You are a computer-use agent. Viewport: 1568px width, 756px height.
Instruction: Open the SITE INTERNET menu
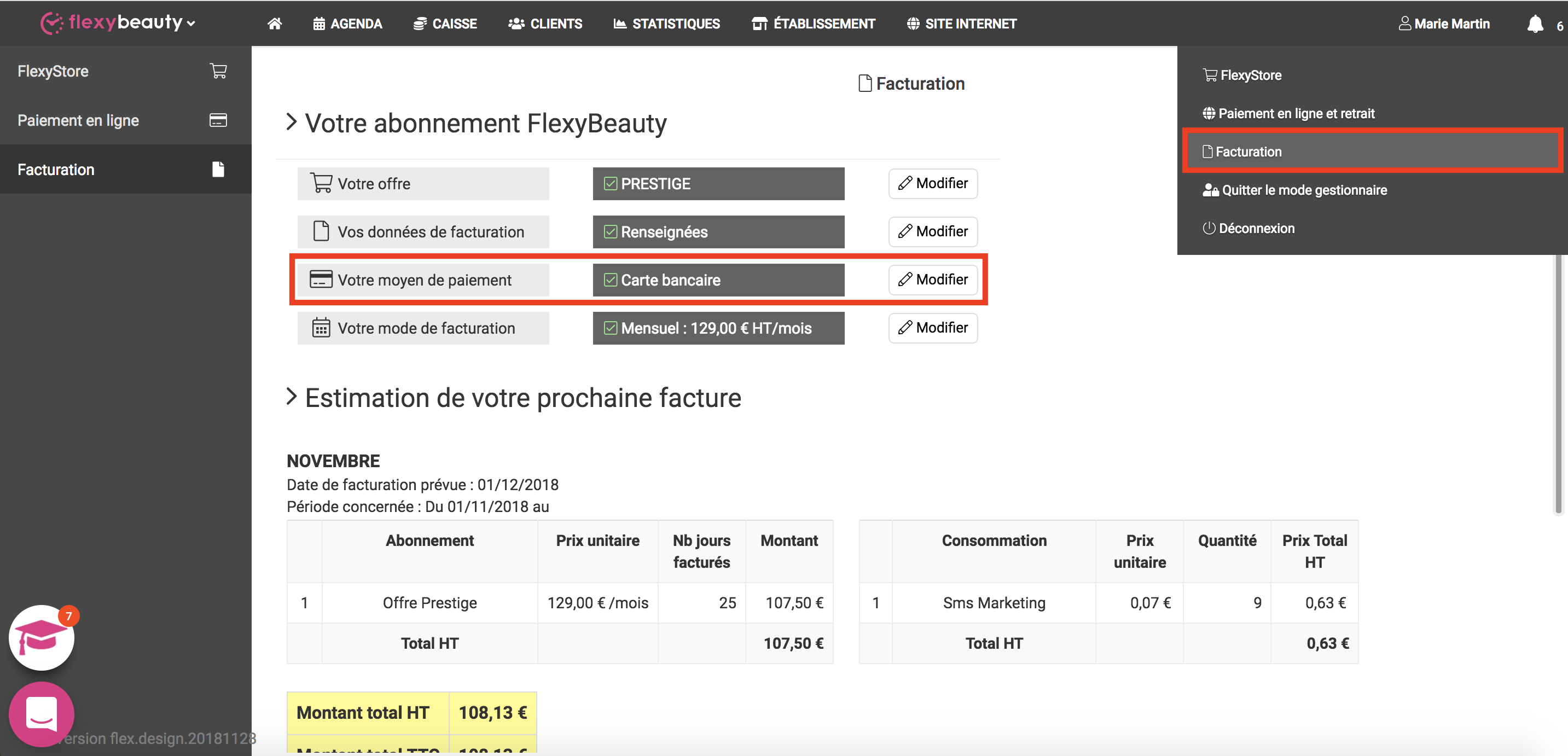[x=962, y=24]
